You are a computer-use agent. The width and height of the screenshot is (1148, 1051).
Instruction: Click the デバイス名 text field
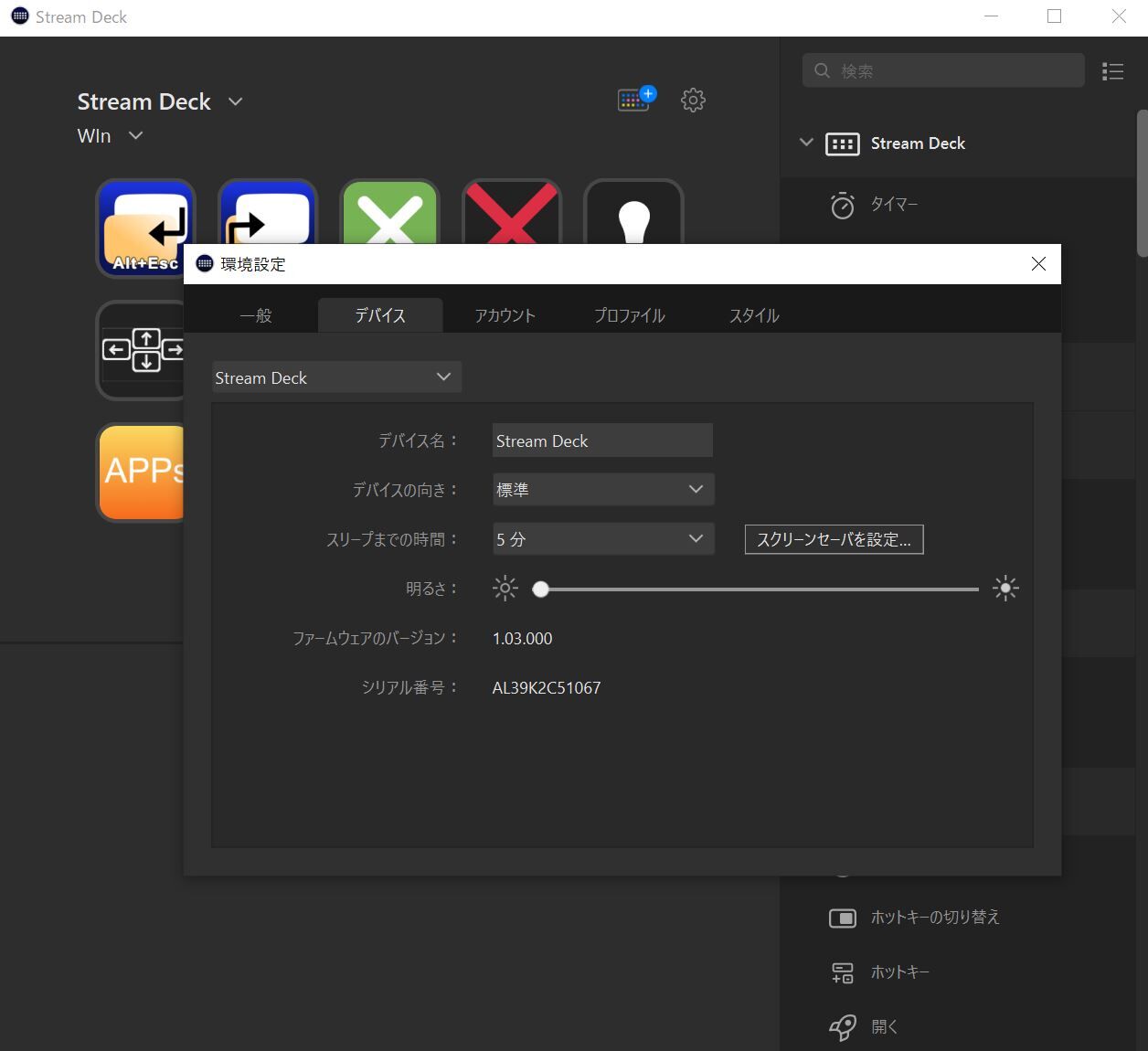(602, 441)
